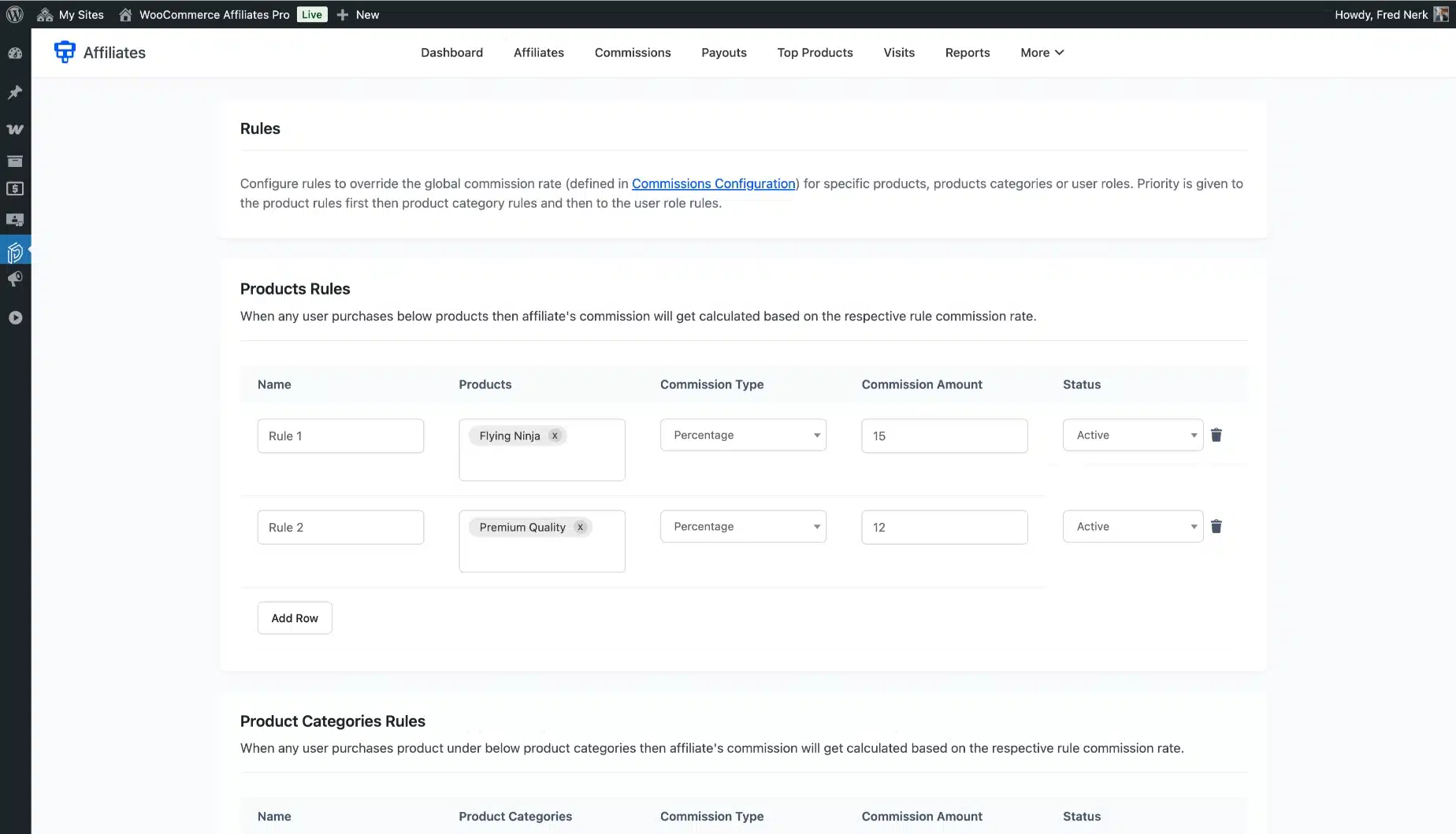
Task: Open the Dashboard gauge icon in sidebar
Action: tap(15, 54)
